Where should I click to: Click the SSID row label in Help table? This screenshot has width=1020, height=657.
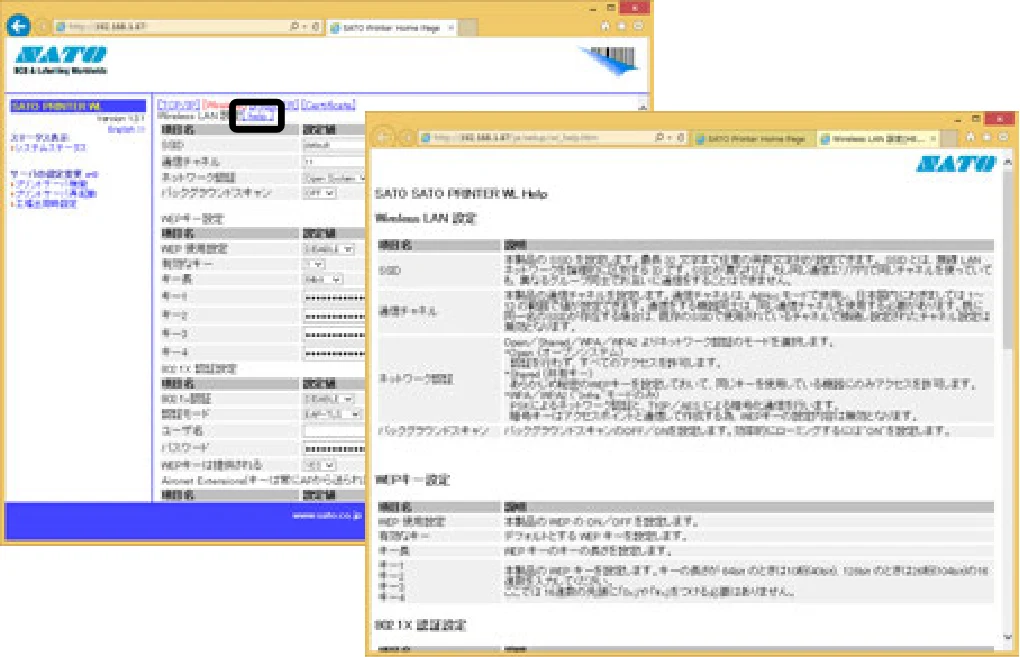coord(390,270)
